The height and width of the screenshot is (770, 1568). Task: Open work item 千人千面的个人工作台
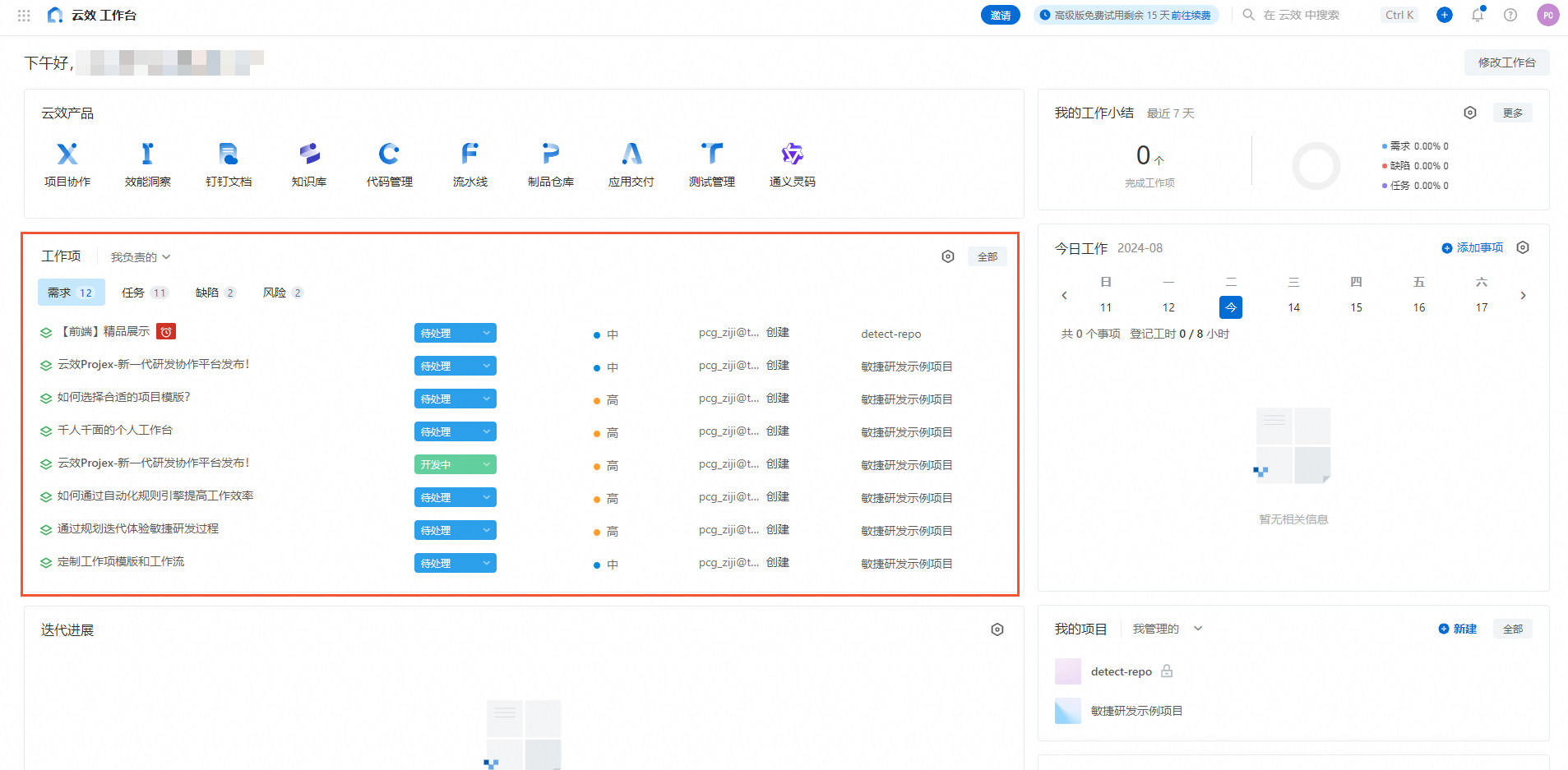(x=115, y=430)
